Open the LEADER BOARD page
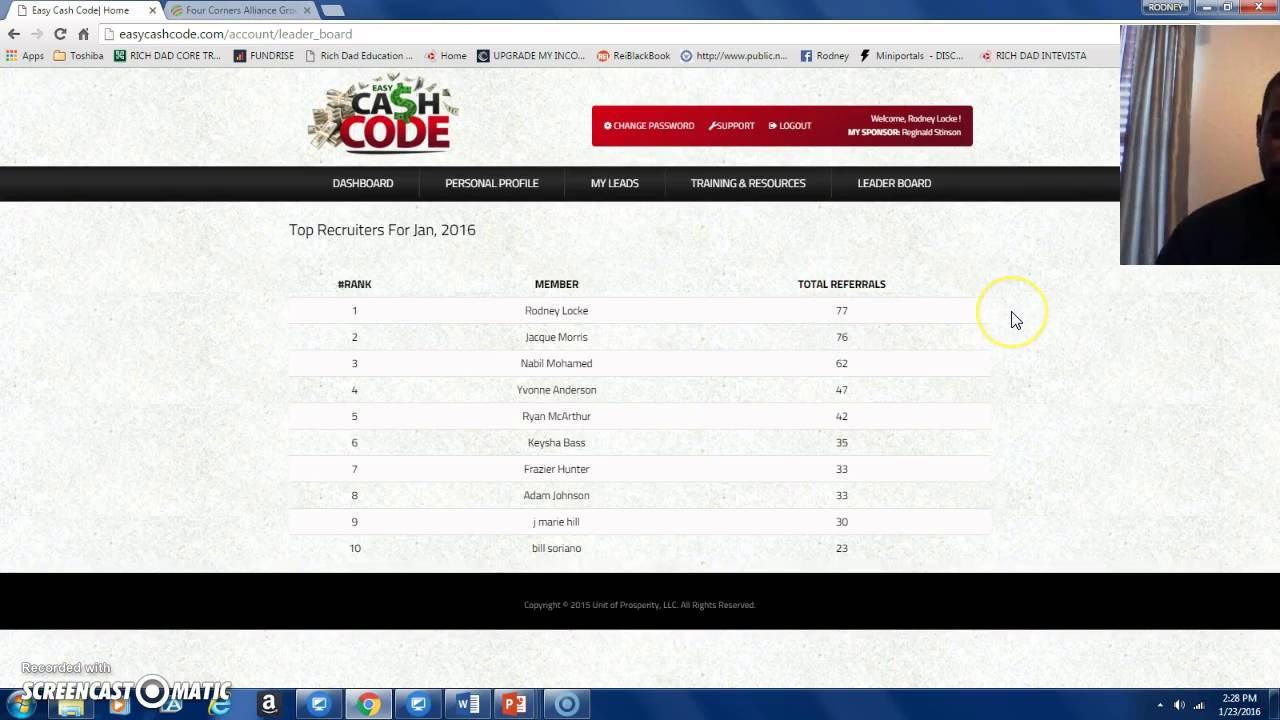This screenshot has height=720, width=1280. tap(894, 183)
